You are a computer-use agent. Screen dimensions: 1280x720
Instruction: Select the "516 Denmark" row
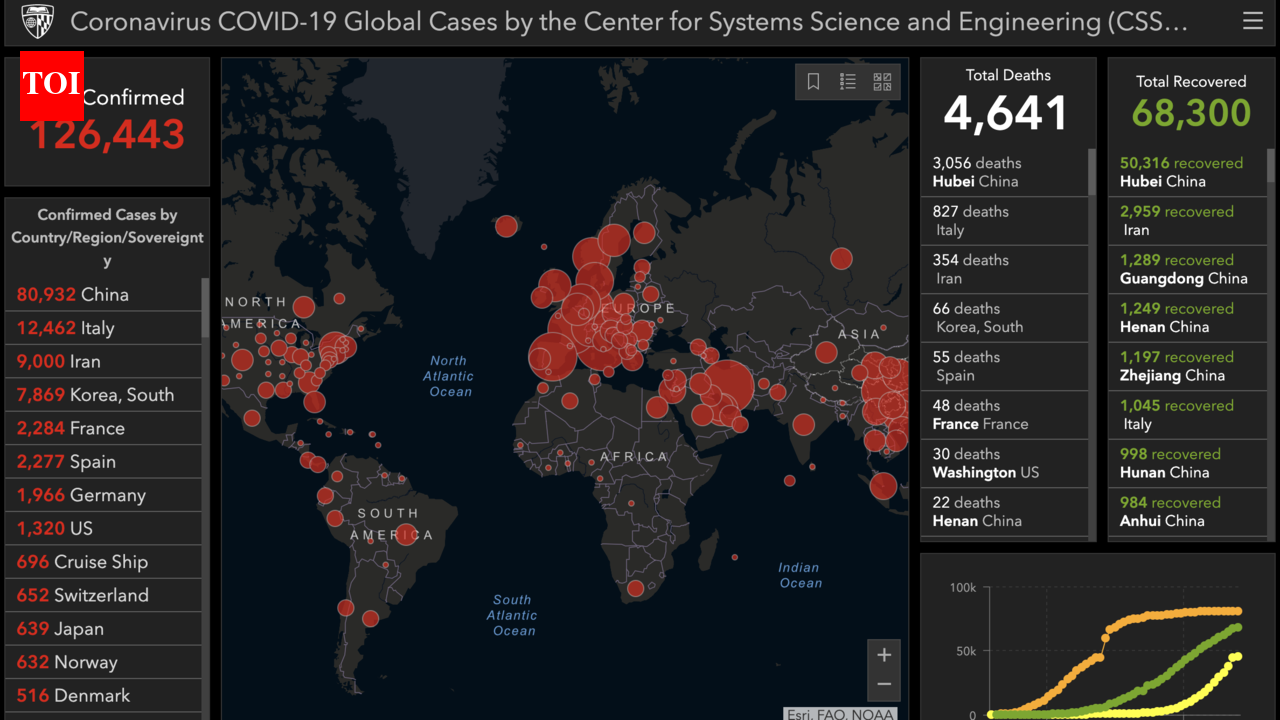pyautogui.click(x=104, y=695)
